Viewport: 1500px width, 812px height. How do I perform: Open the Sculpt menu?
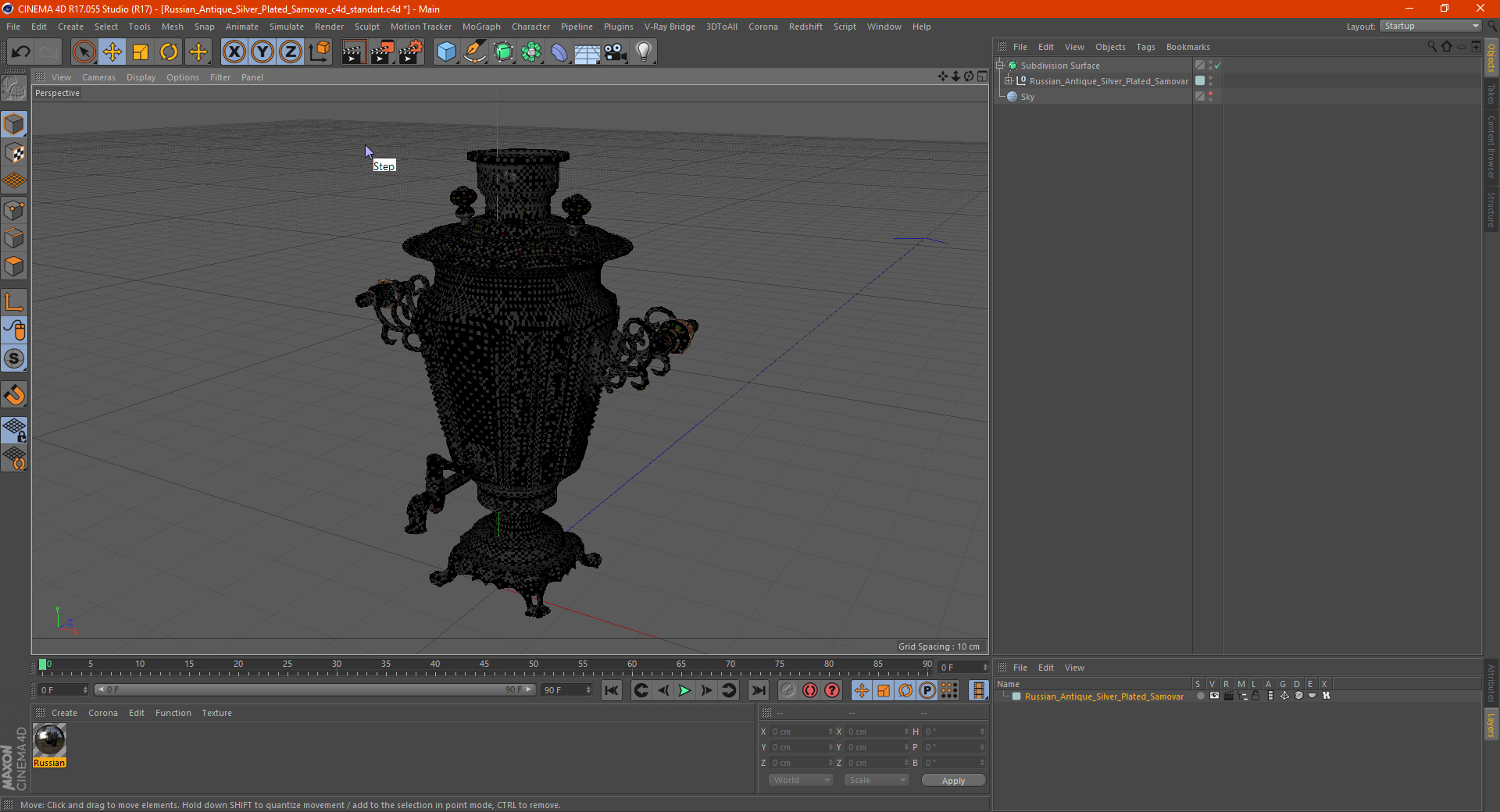click(366, 27)
